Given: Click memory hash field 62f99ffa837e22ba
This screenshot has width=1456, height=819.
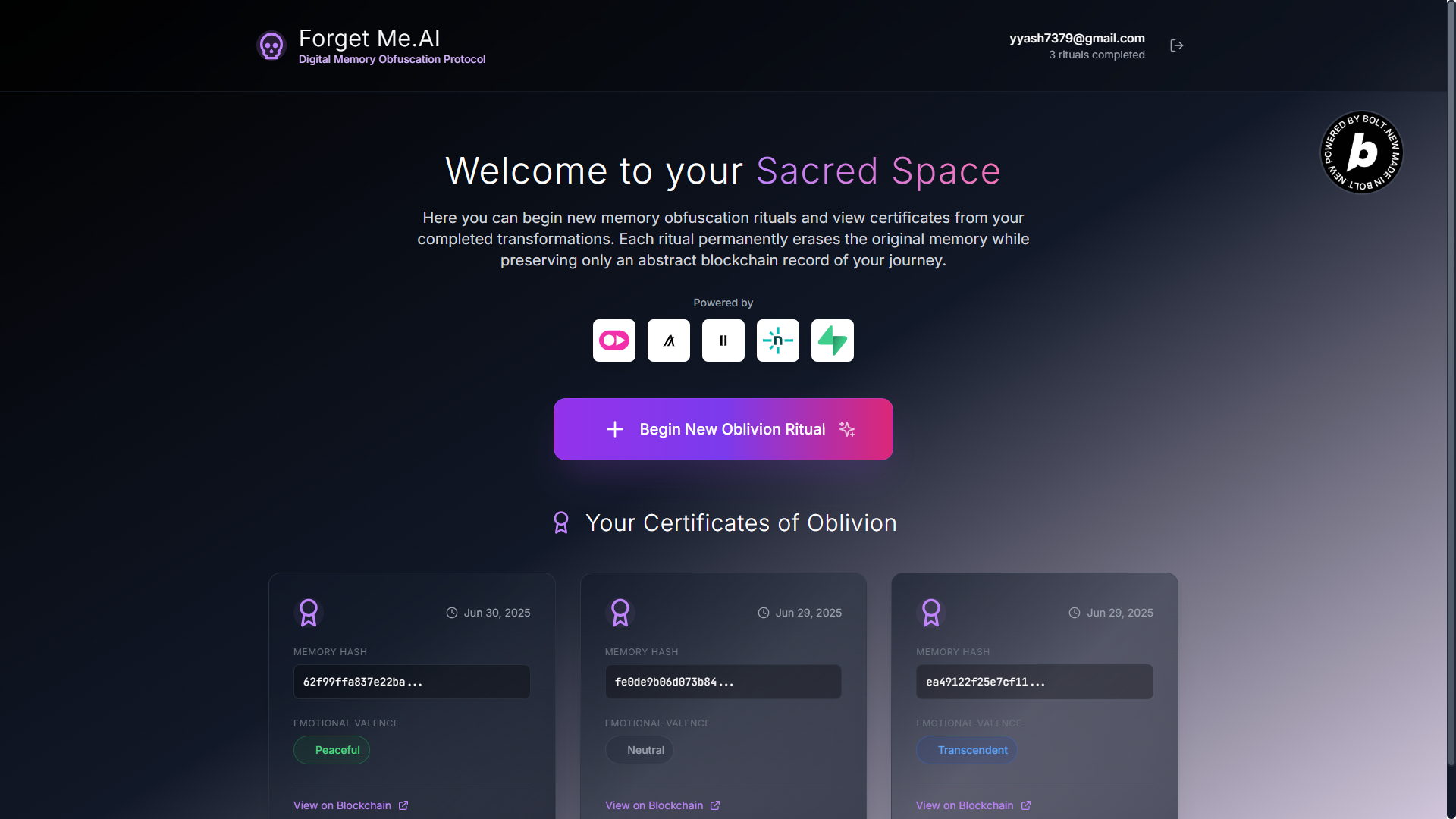Looking at the screenshot, I should 411,682.
